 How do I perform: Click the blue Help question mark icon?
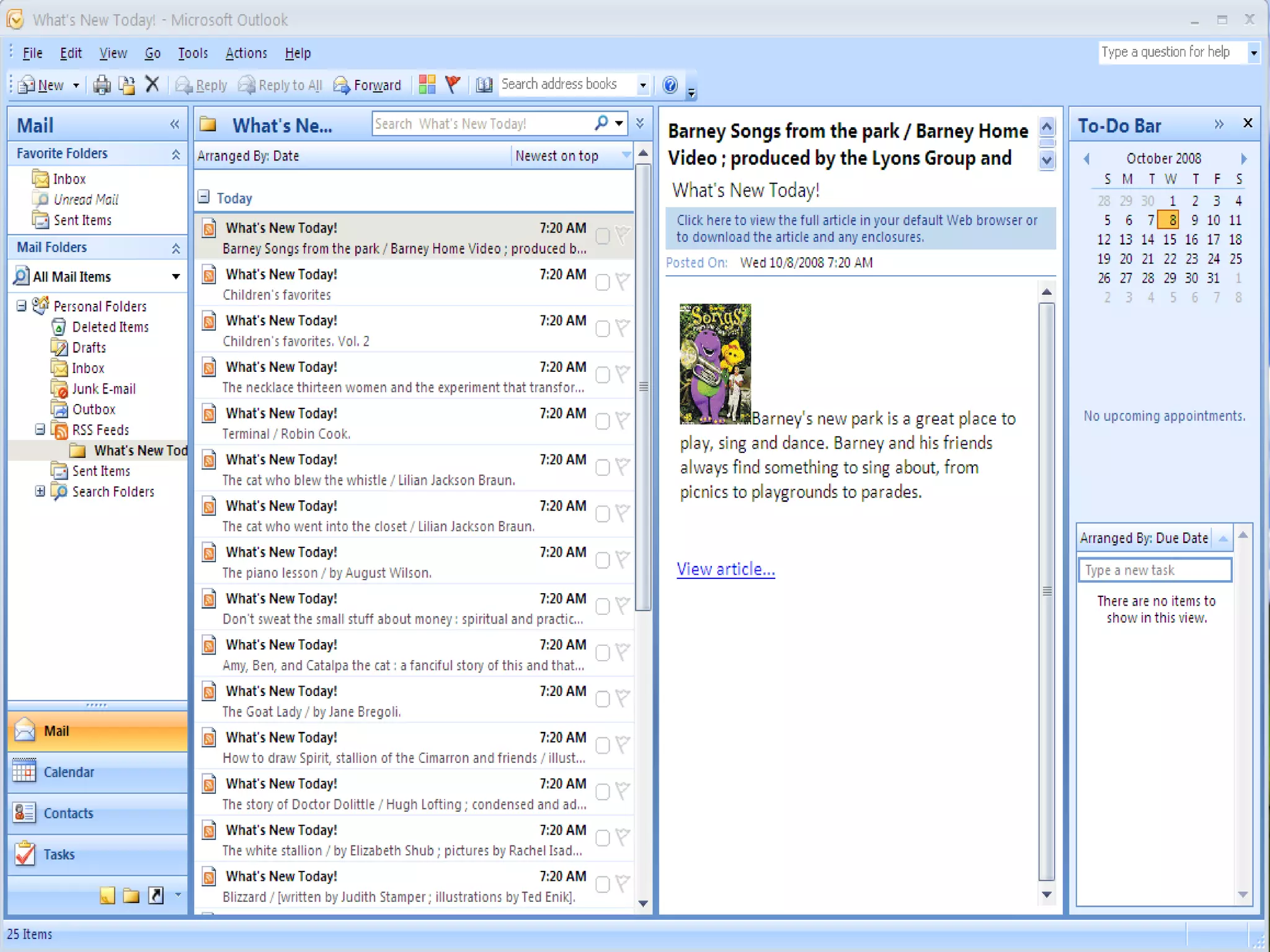[670, 85]
